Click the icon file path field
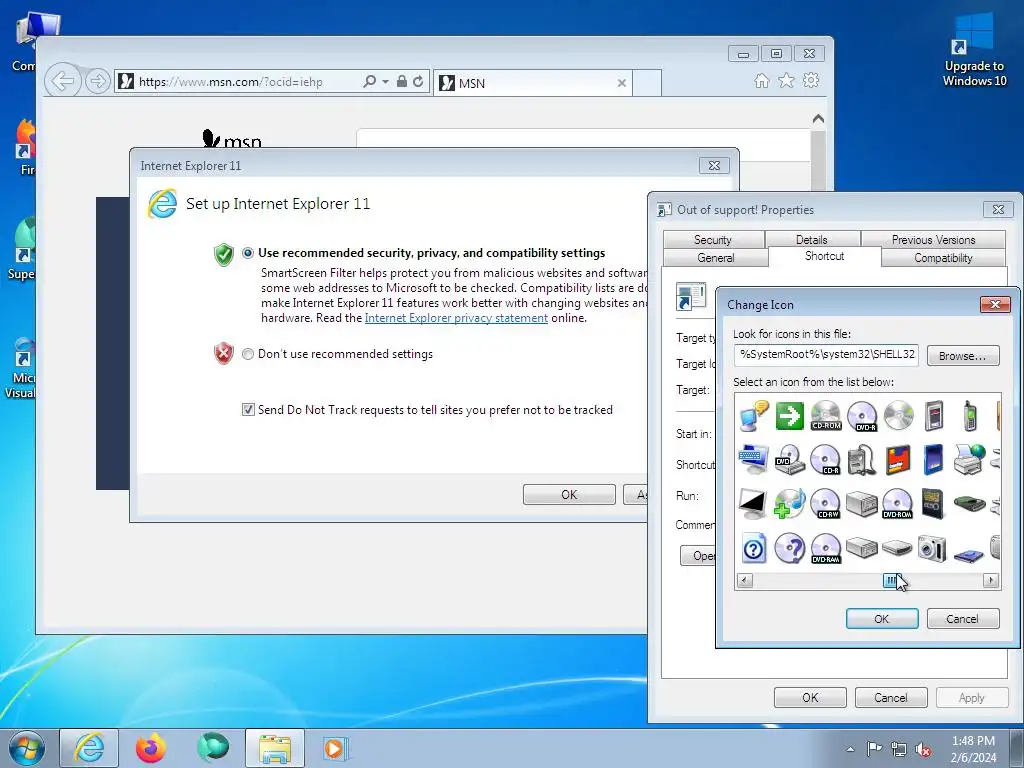1024x768 pixels. [826, 355]
